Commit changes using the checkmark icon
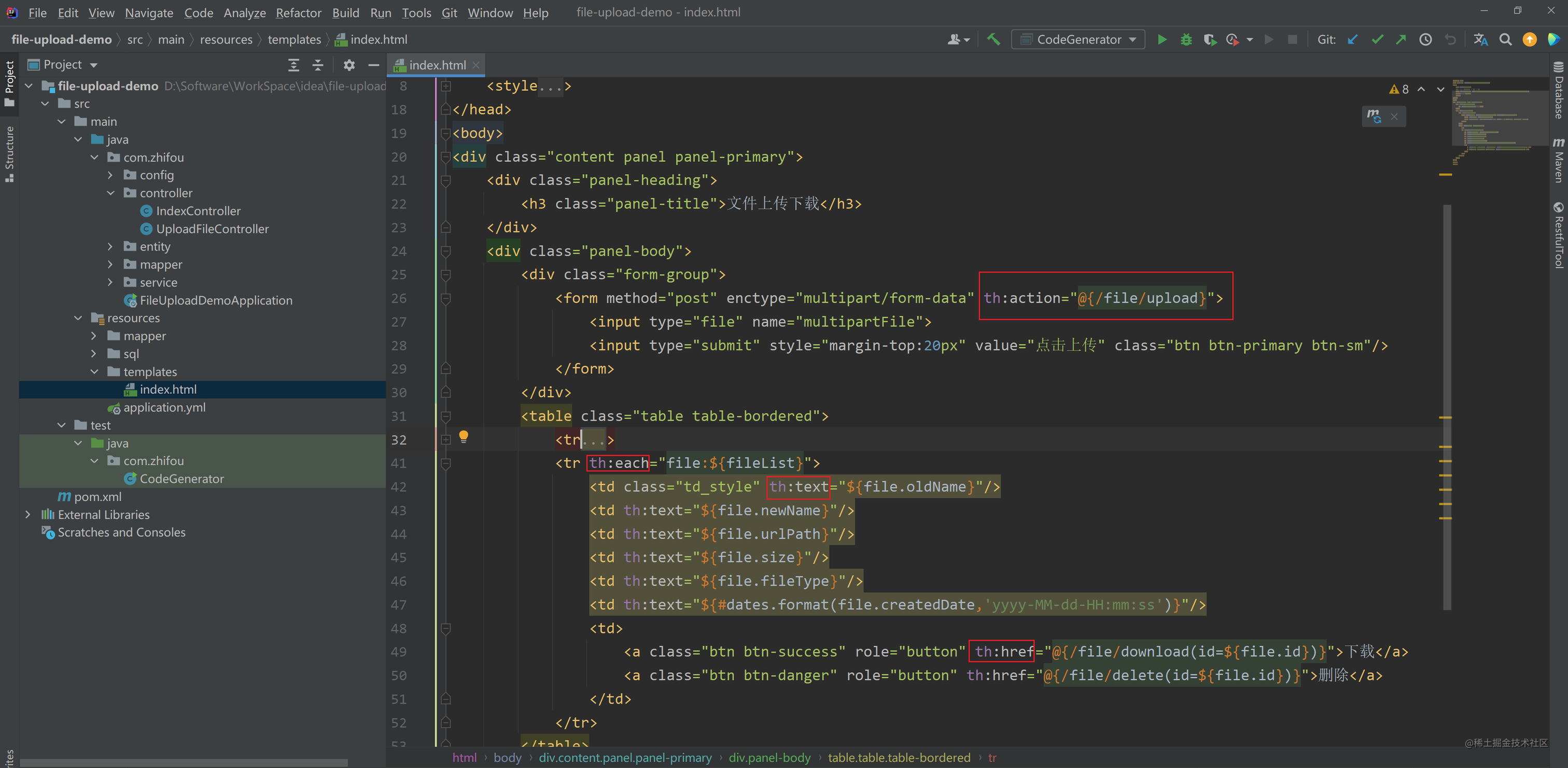Screen dimensions: 1568x768 pos(1377,39)
